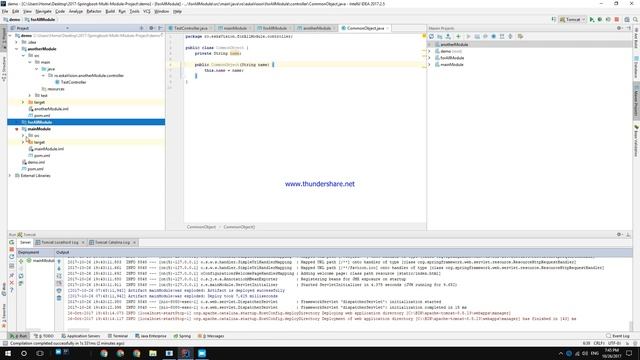Open File Explorer from the taskbar

[153, 353]
